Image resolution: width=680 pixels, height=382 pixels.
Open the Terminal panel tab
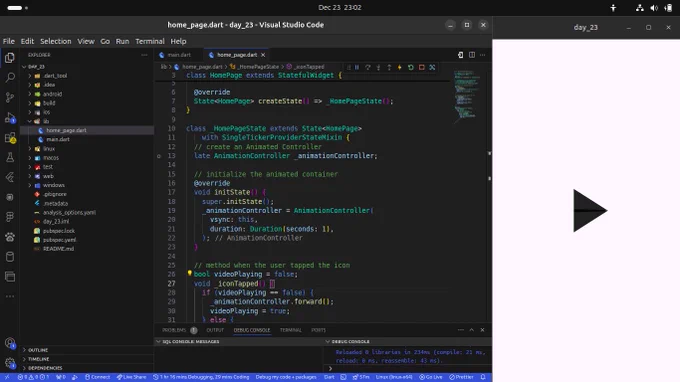[291, 330]
